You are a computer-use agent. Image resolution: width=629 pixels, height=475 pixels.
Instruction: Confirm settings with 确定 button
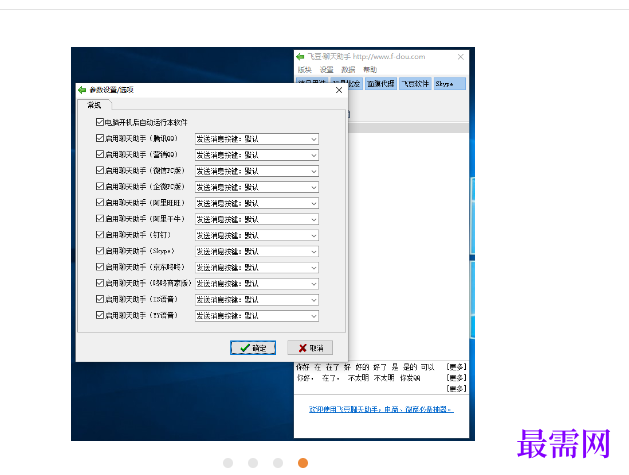point(253,348)
